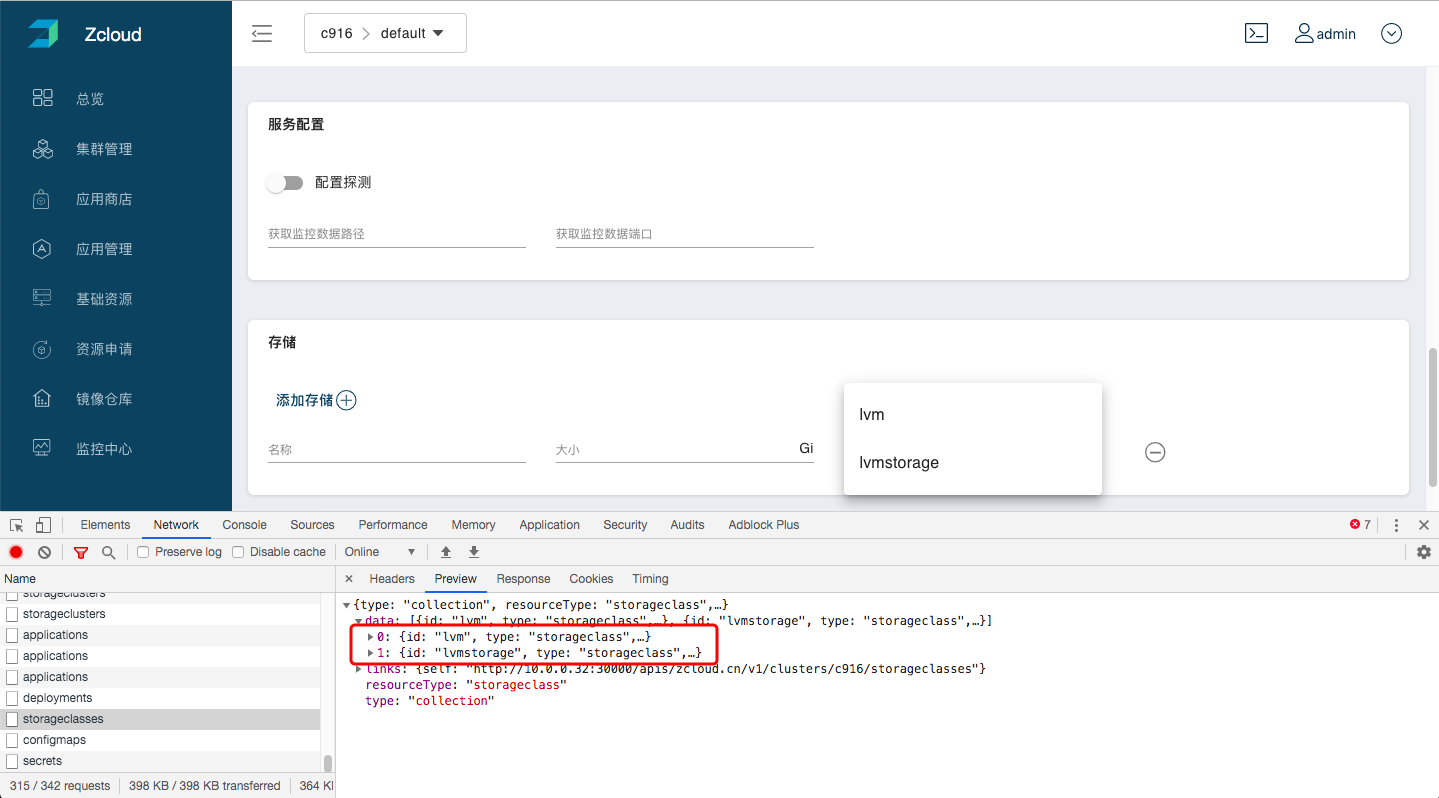Select the storageclasses request
The height and width of the screenshot is (798, 1439).
click(160, 719)
